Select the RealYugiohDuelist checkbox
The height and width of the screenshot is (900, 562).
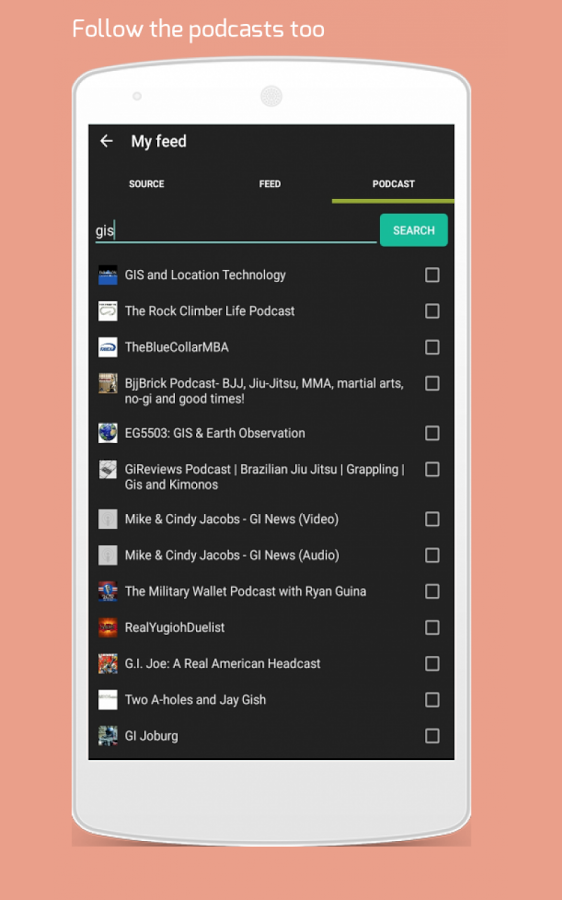432,628
